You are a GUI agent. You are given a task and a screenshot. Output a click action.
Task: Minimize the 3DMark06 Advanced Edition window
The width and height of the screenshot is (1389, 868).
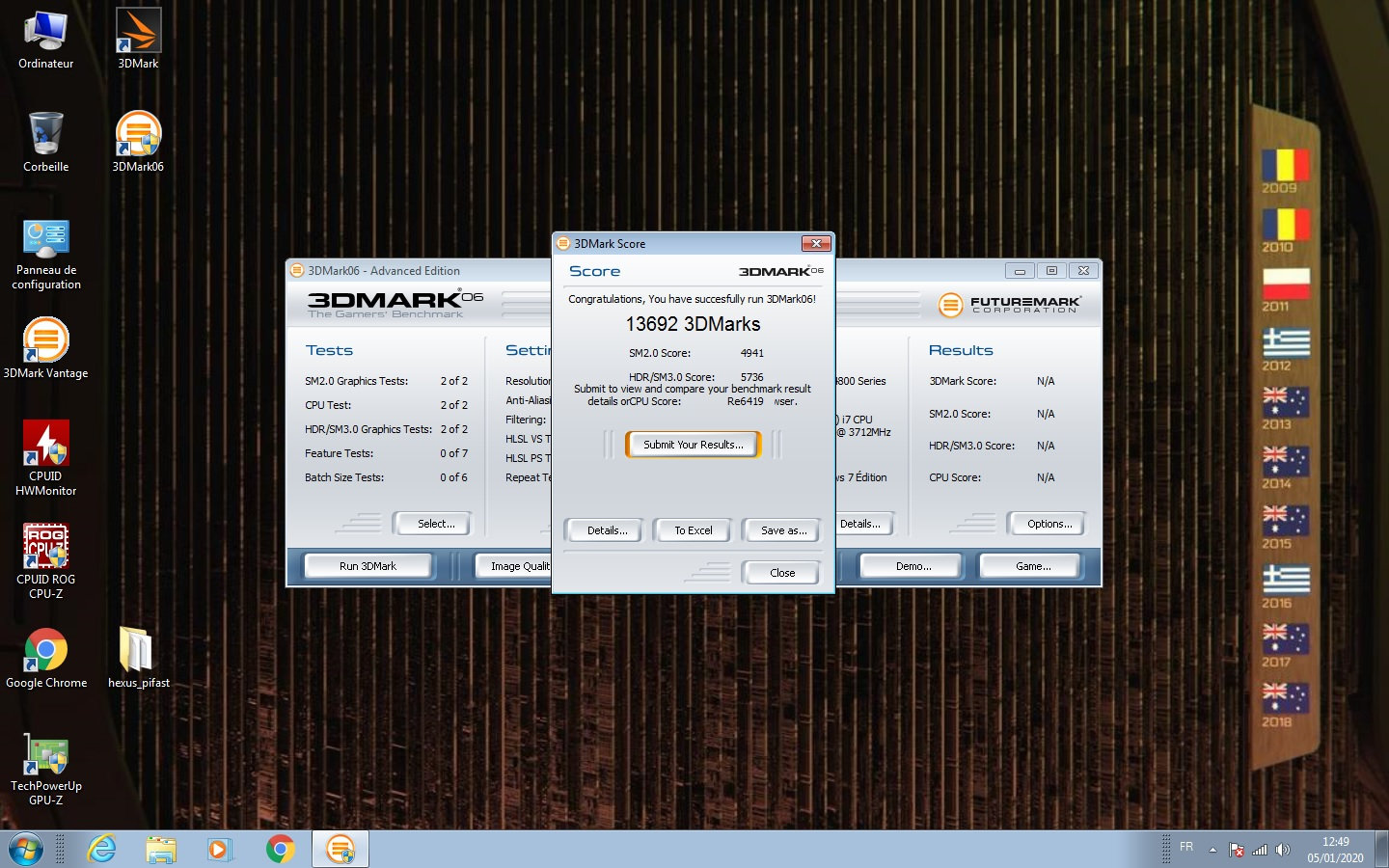[x=1020, y=271]
